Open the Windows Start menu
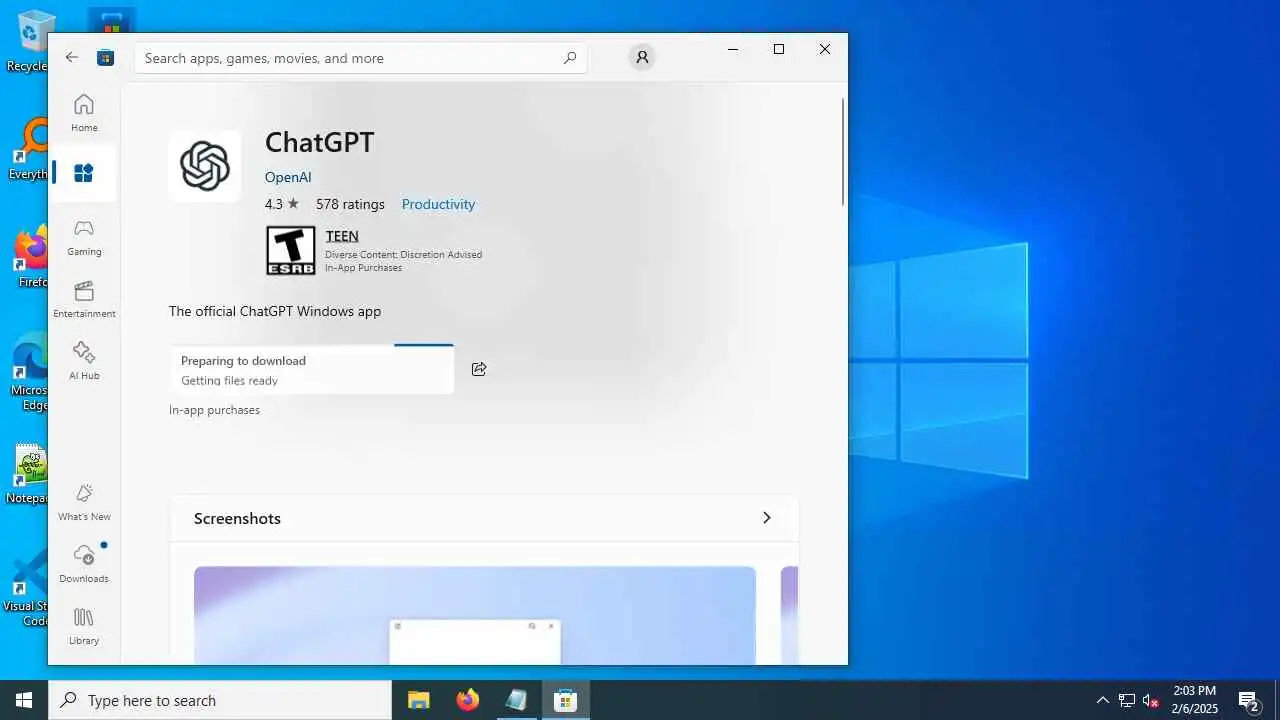This screenshot has width=1280, height=720. 24,700
